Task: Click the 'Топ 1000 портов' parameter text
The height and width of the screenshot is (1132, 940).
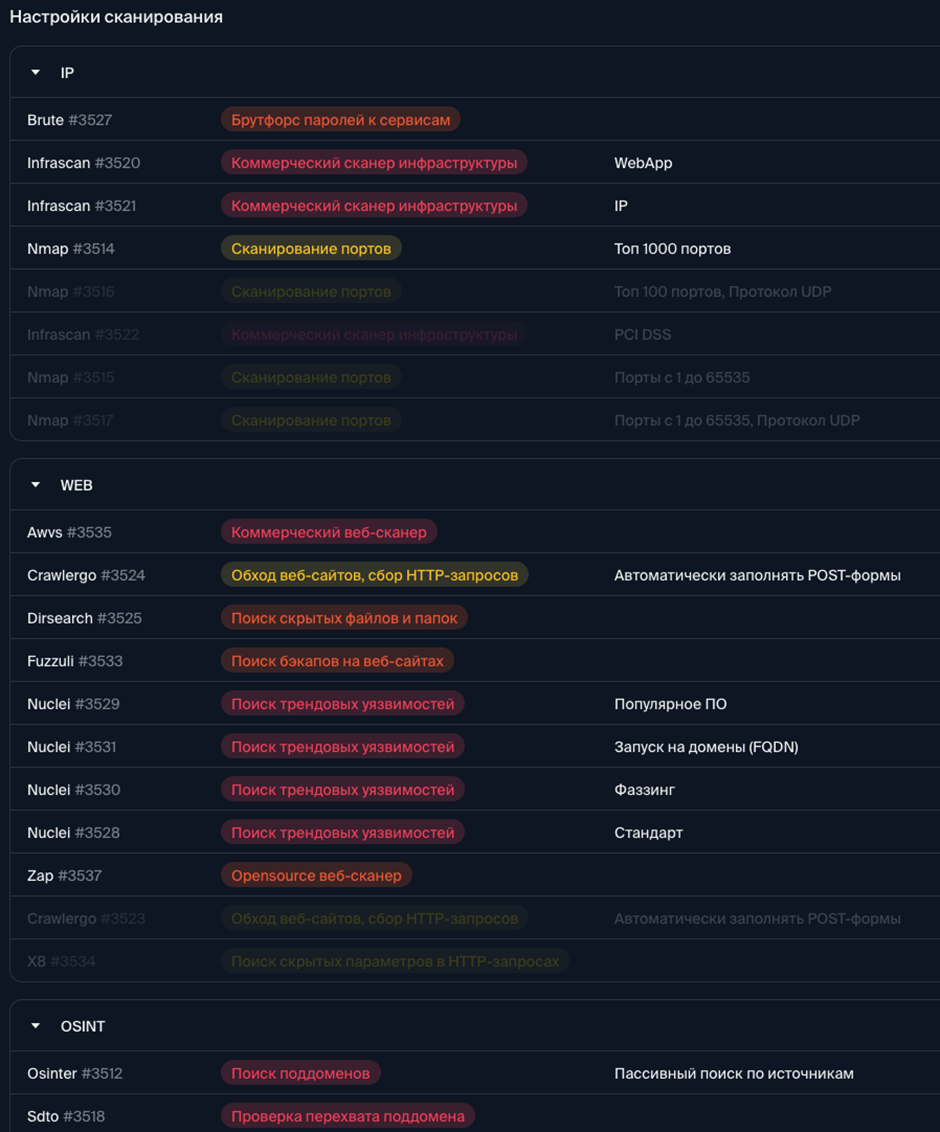Action: (672, 249)
